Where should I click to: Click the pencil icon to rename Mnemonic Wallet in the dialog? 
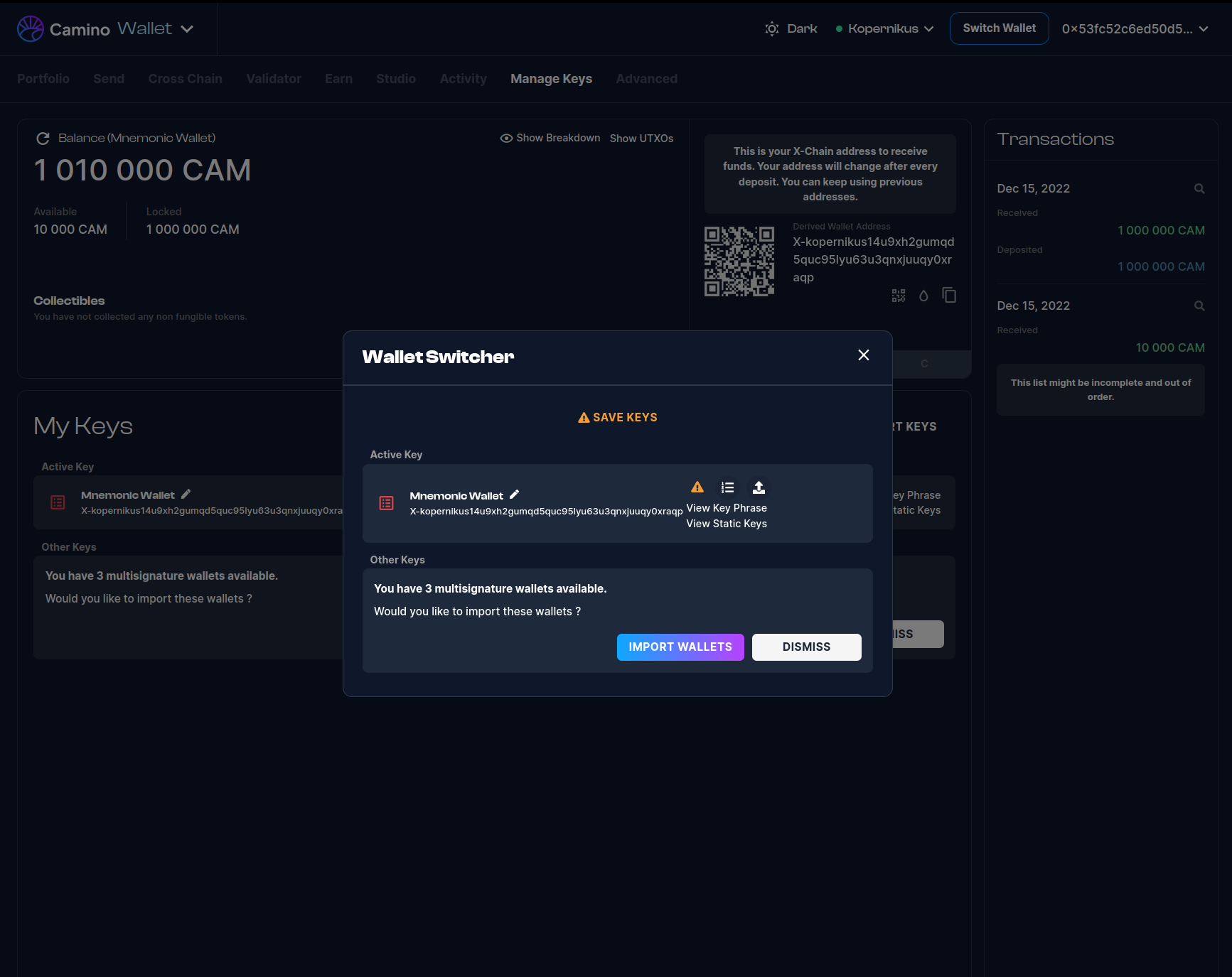pos(514,495)
